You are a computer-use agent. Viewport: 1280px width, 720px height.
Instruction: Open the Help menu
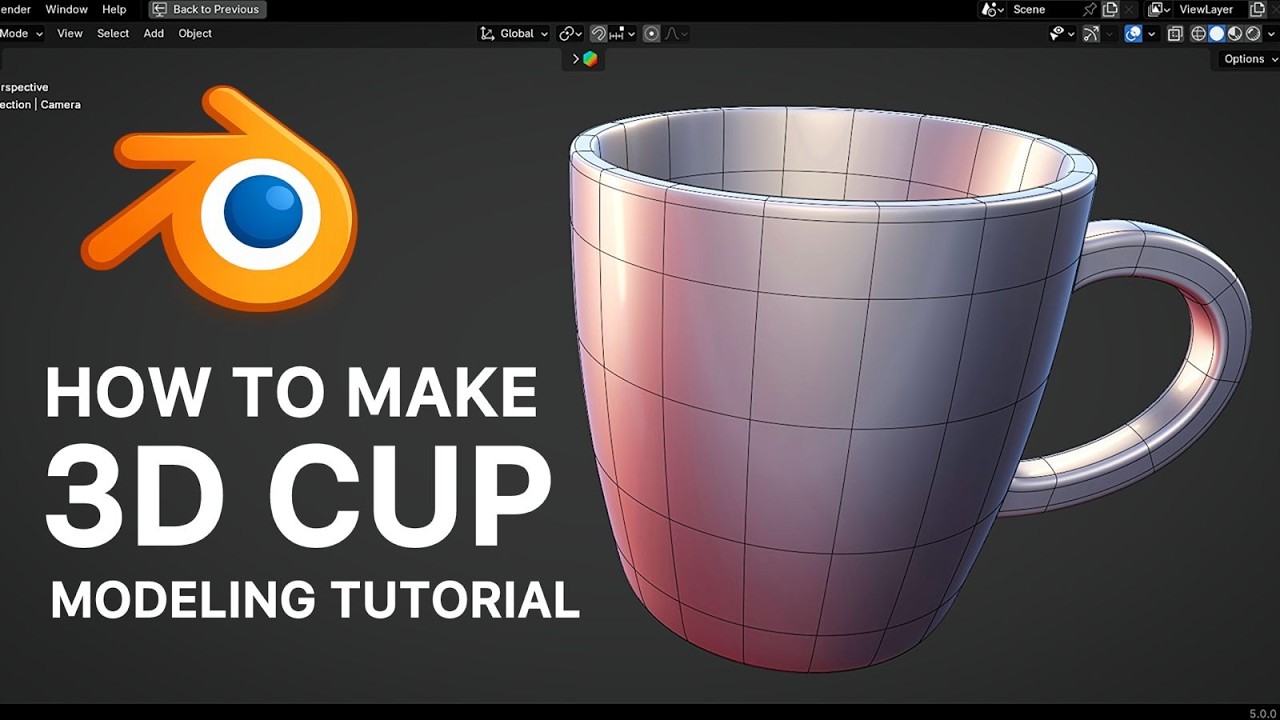(114, 9)
